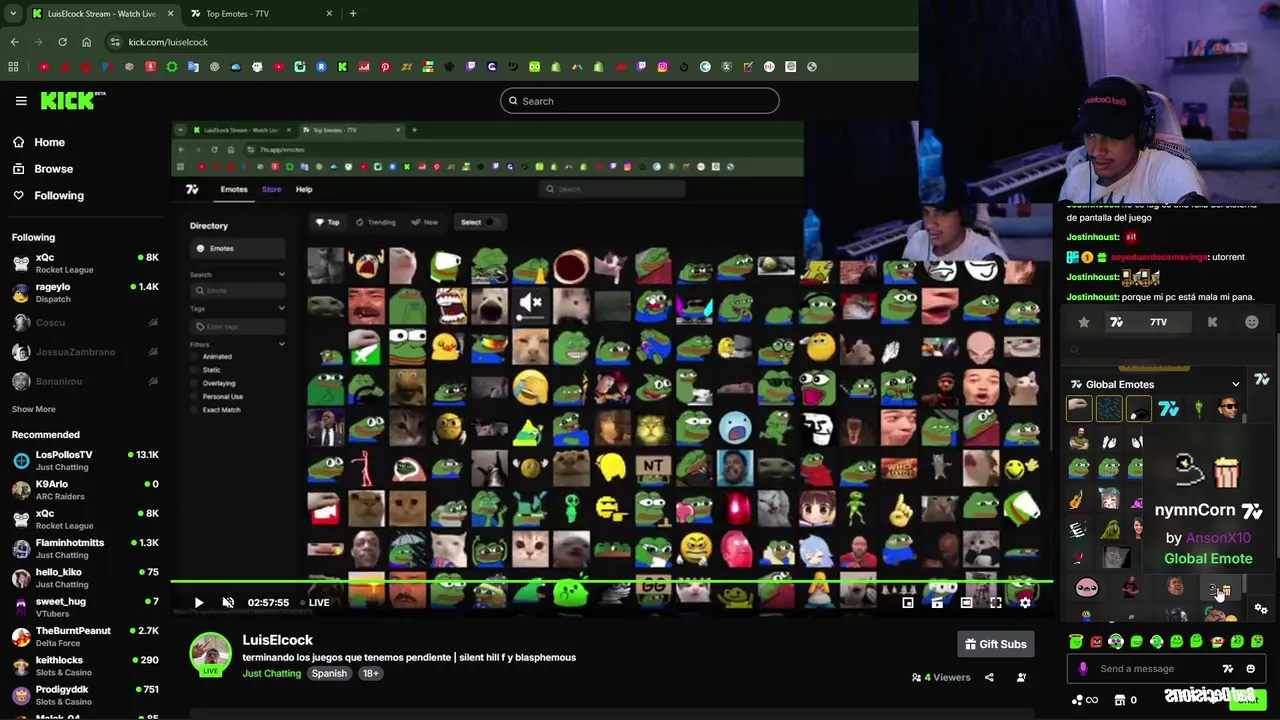This screenshot has height=720, width=1280.
Task: Open emote picker settings gears
Action: [x=1261, y=608]
